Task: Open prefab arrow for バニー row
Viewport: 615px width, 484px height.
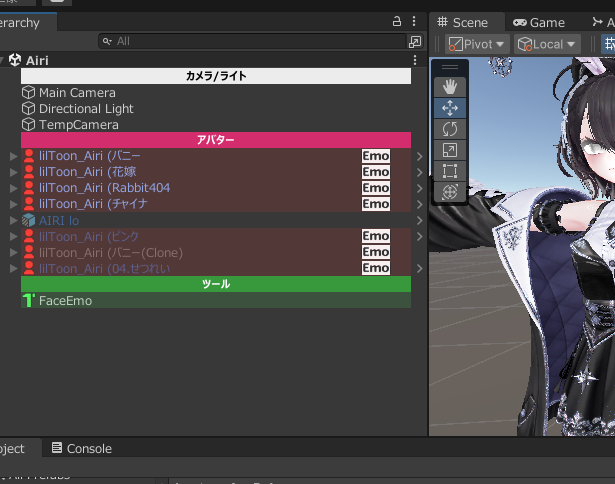Action: (x=420, y=156)
